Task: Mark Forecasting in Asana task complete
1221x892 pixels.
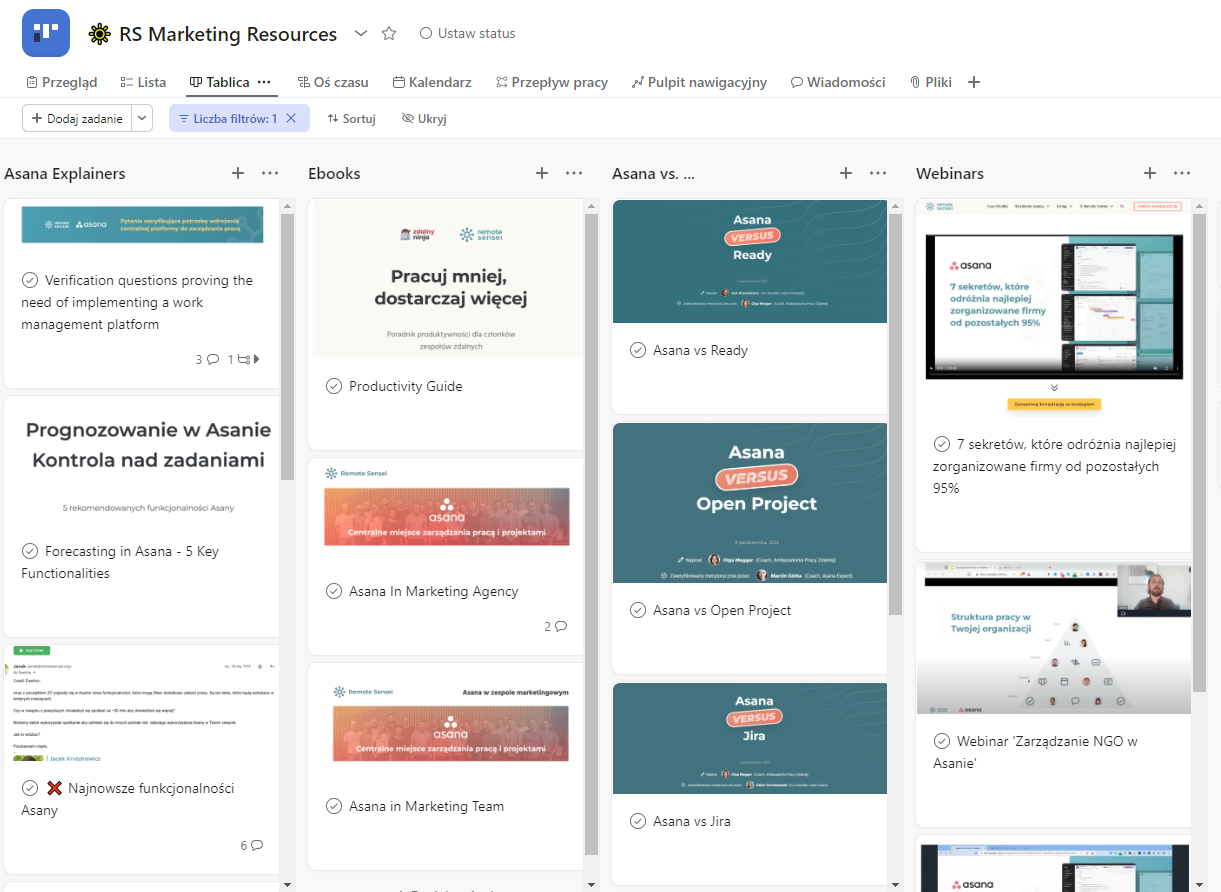Action: pos(30,551)
